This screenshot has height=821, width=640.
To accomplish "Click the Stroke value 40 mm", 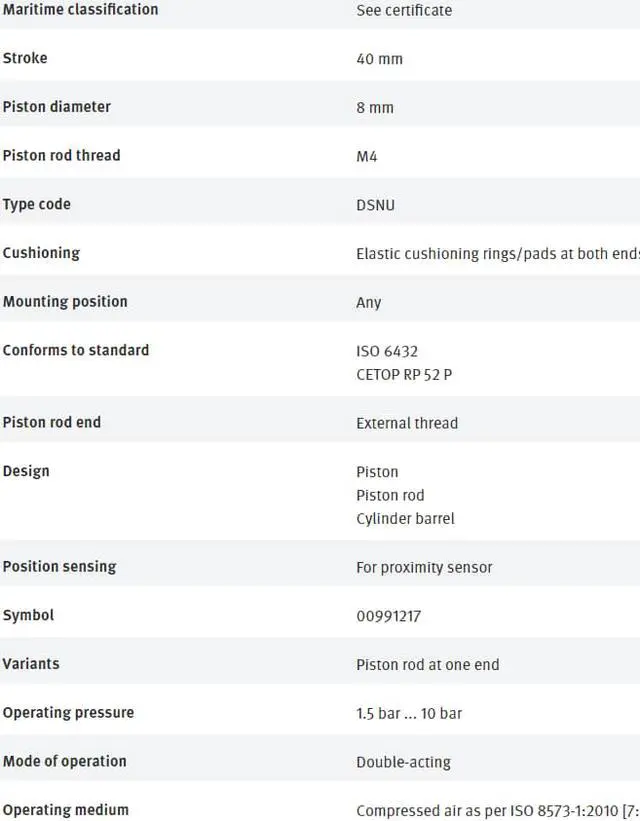I will (x=379, y=59).
